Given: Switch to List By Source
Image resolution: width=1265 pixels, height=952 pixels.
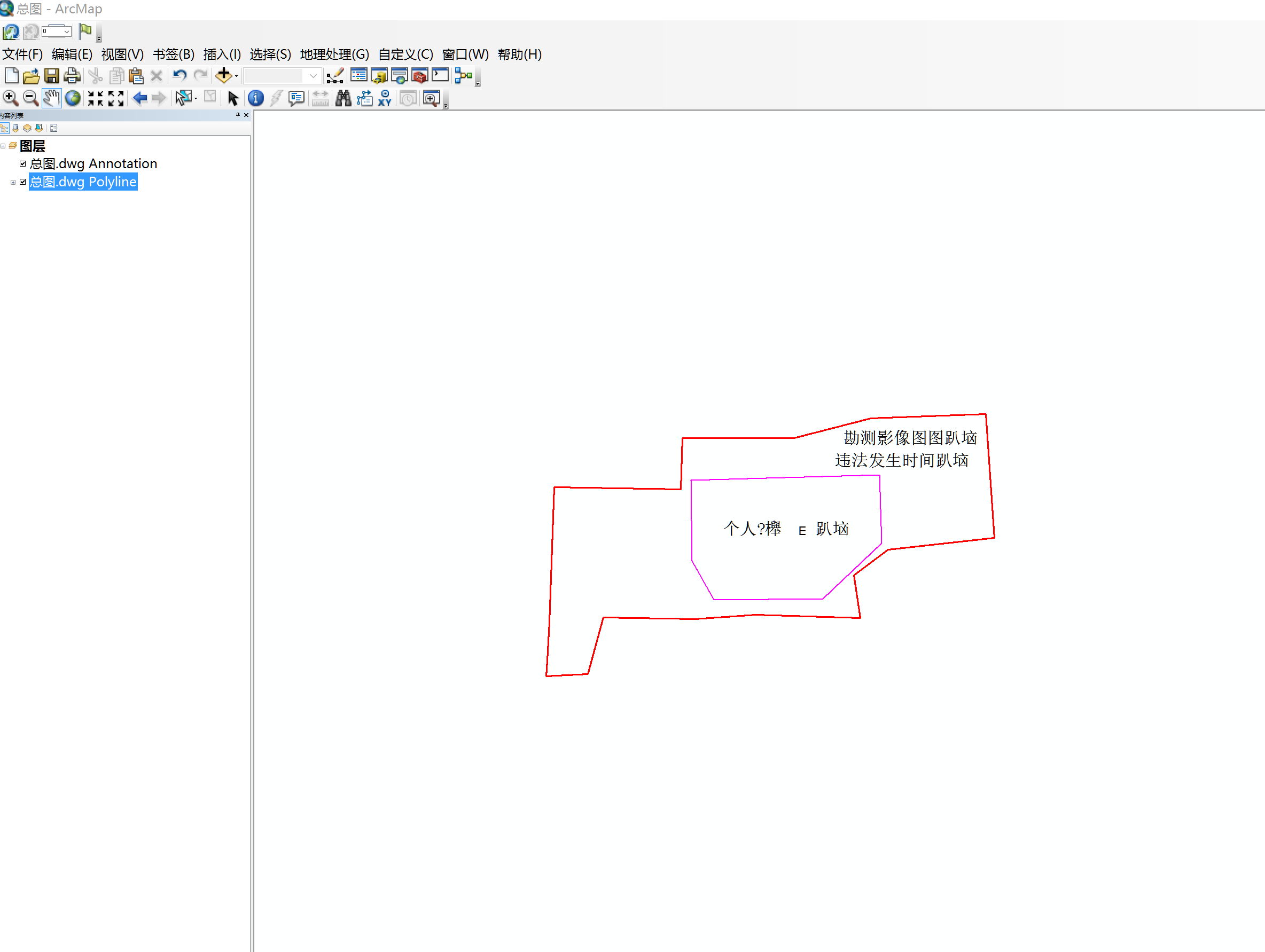Looking at the screenshot, I should (x=15, y=128).
